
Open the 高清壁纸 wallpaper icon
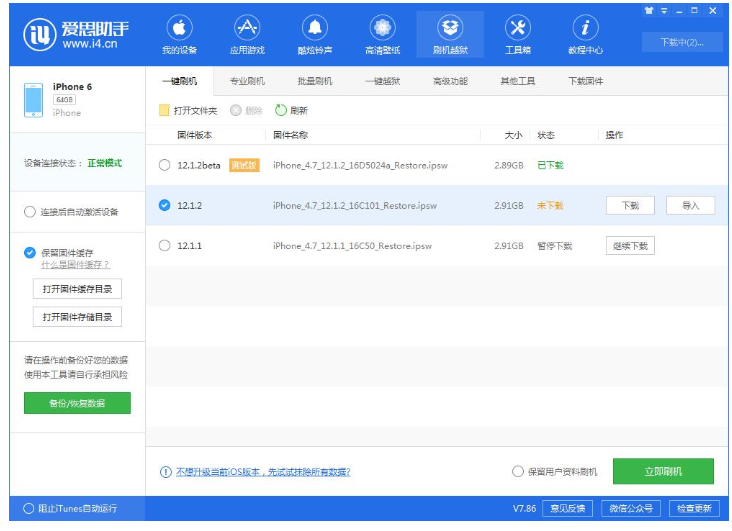[382, 27]
